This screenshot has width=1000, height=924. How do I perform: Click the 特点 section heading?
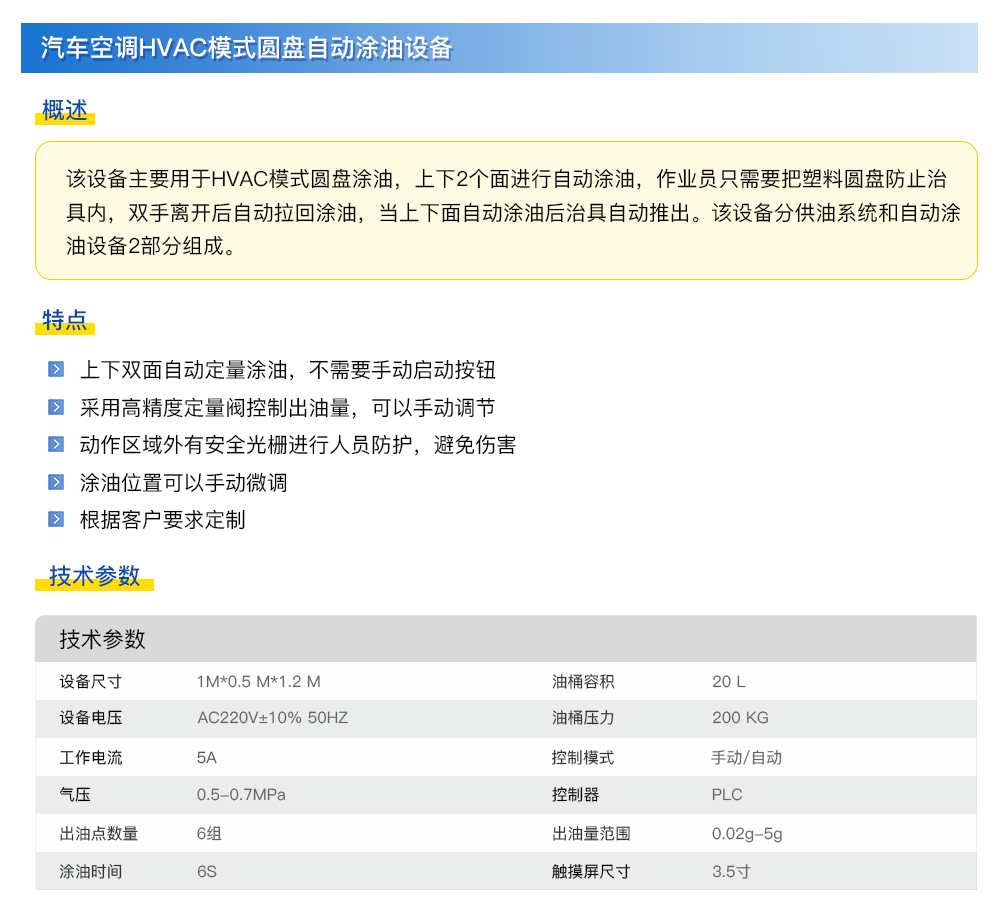pos(65,321)
